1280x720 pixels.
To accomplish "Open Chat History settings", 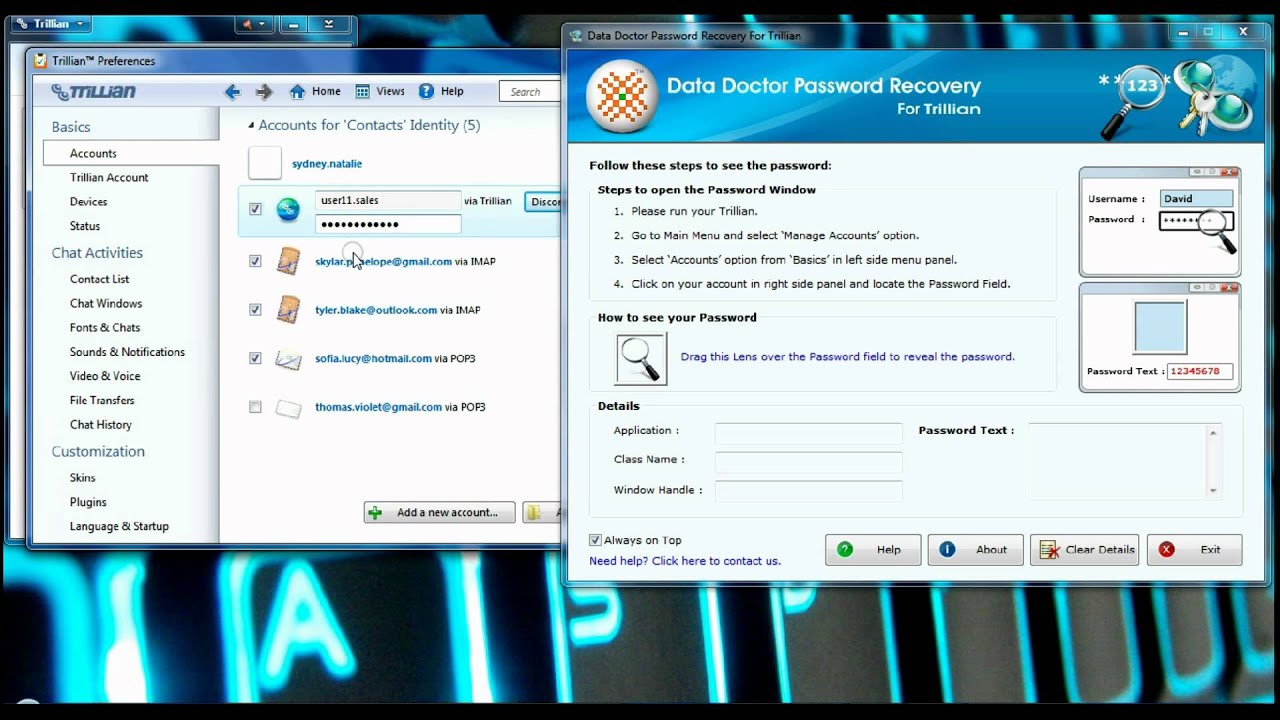I will [x=101, y=424].
